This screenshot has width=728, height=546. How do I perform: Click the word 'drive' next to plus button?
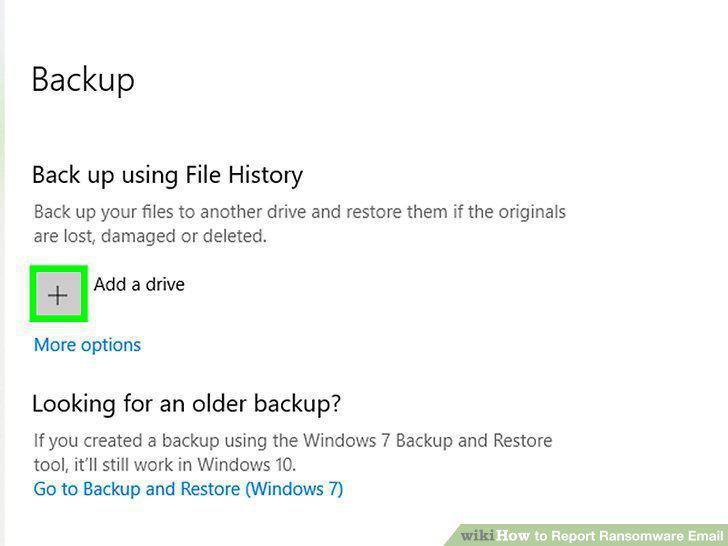click(165, 284)
